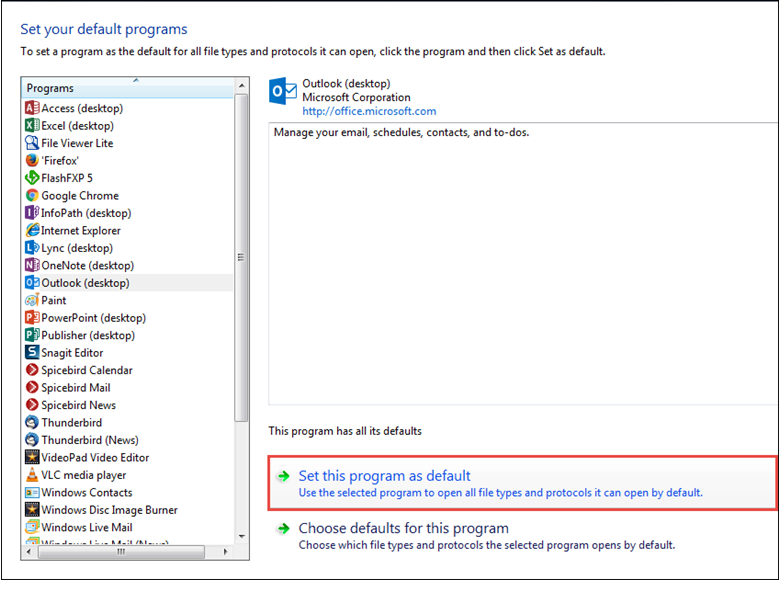Select Internet Explorer entry
The height and width of the screenshot is (595, 781).
[81, 230]
